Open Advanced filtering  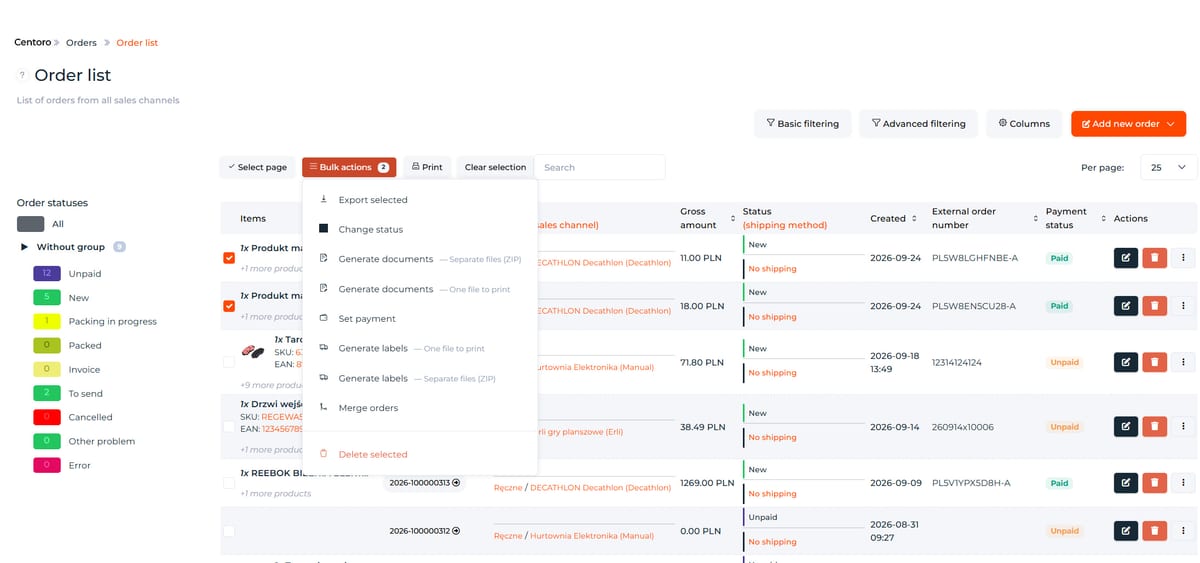tap(918, 124)
